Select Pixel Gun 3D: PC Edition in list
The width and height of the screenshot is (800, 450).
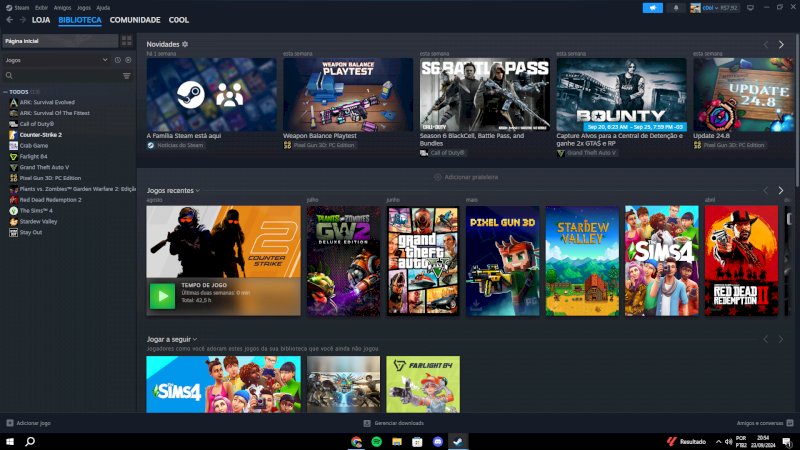click(50, 178)
